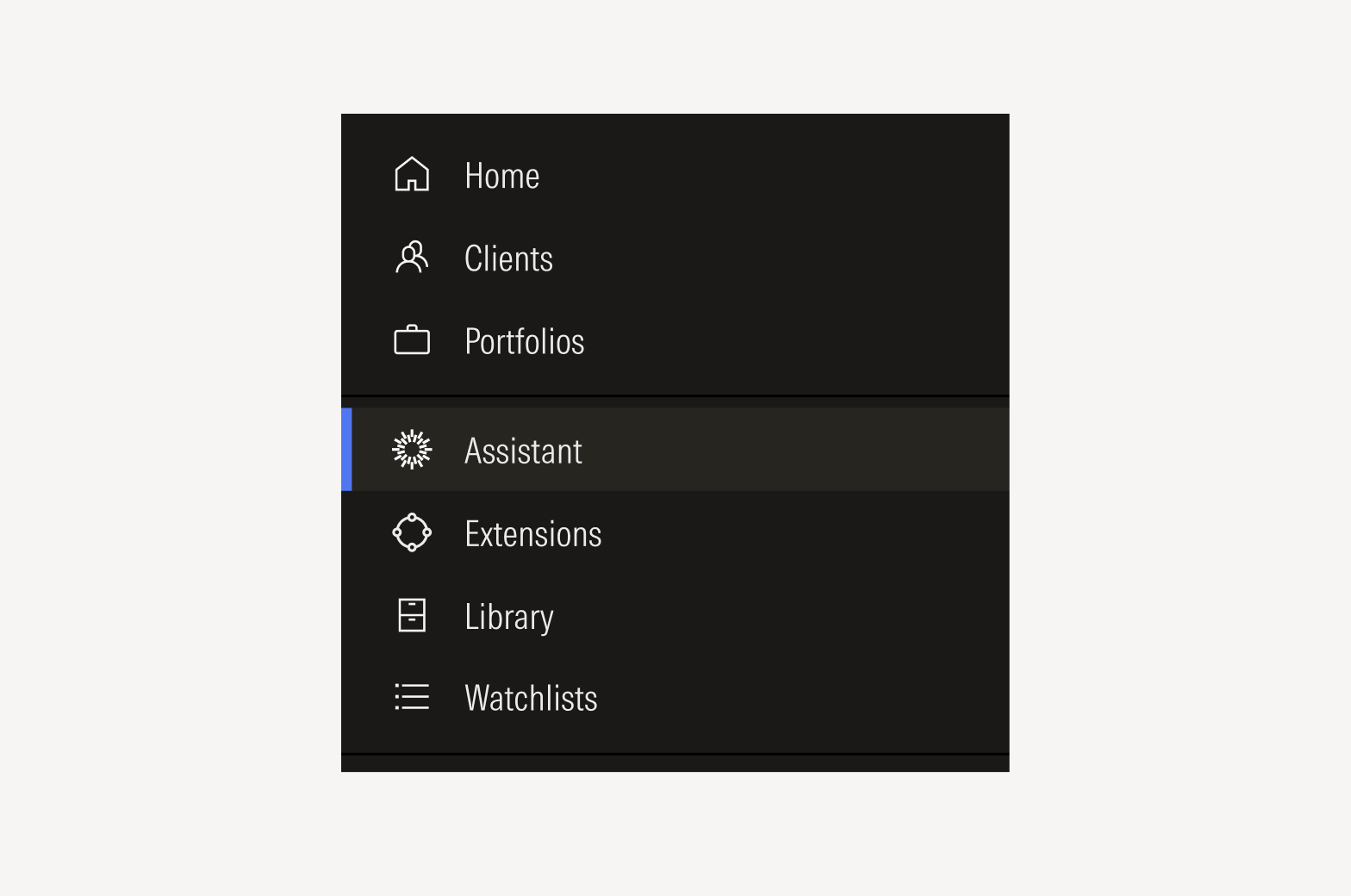Click the Clients people icon
Image resolution: width=1351 pixels, height=896 pixels.
[412, 258]
